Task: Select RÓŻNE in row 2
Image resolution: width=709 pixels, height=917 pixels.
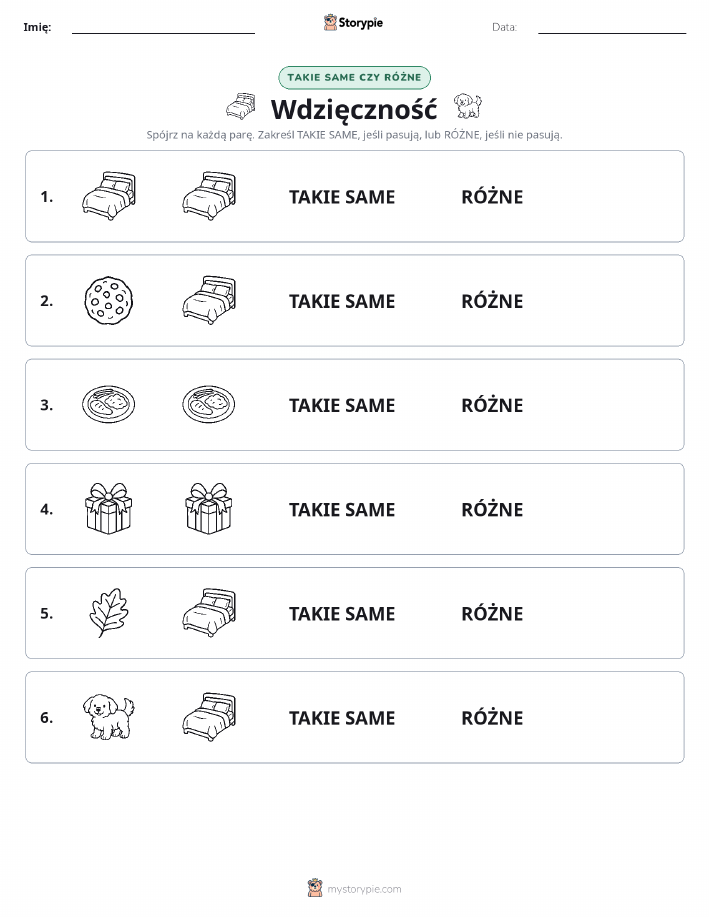Action: pos(492,301)
